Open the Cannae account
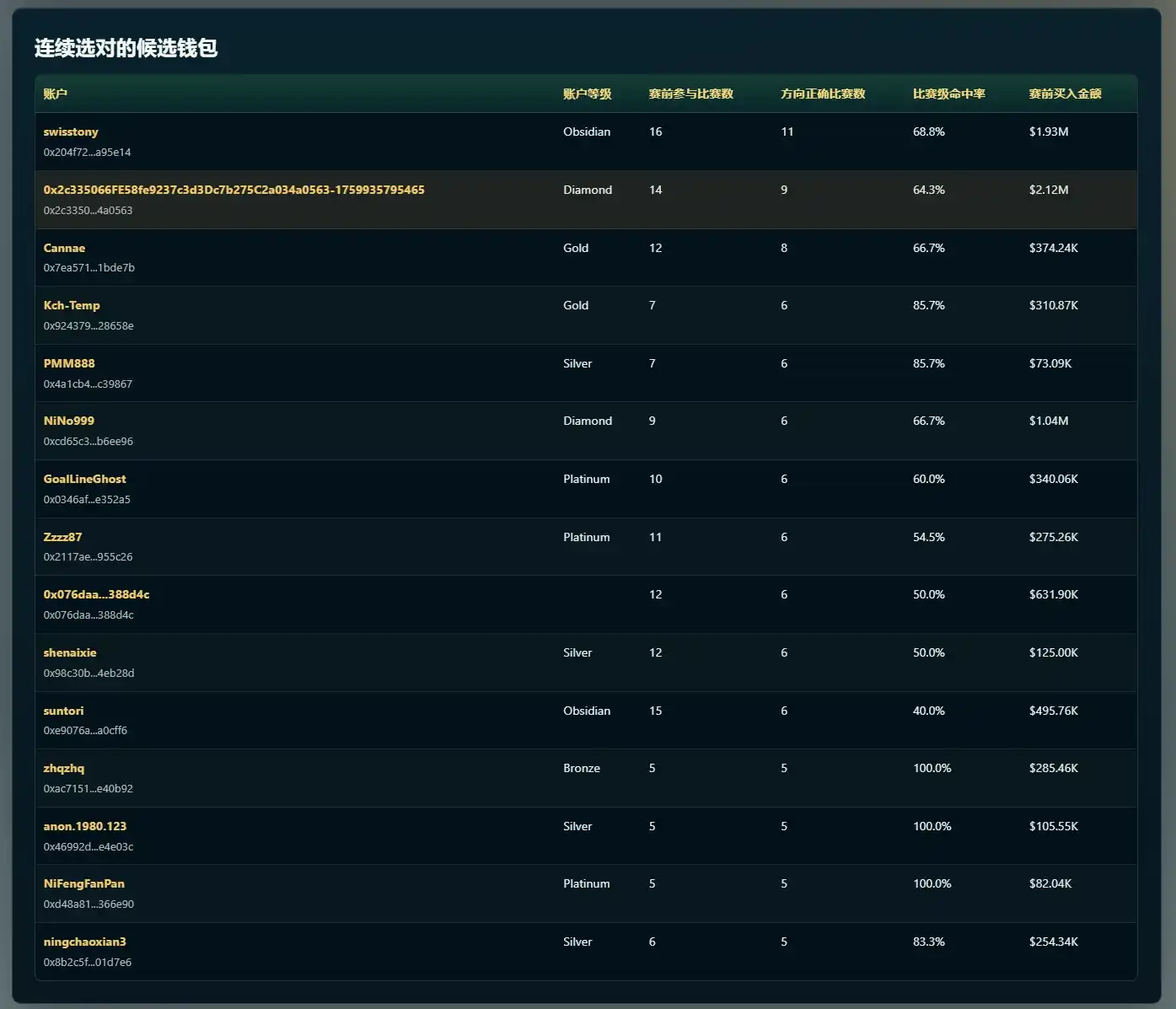Viewport: 1176px width, 1009px height. pyautogui.click(x=64, y=248)
